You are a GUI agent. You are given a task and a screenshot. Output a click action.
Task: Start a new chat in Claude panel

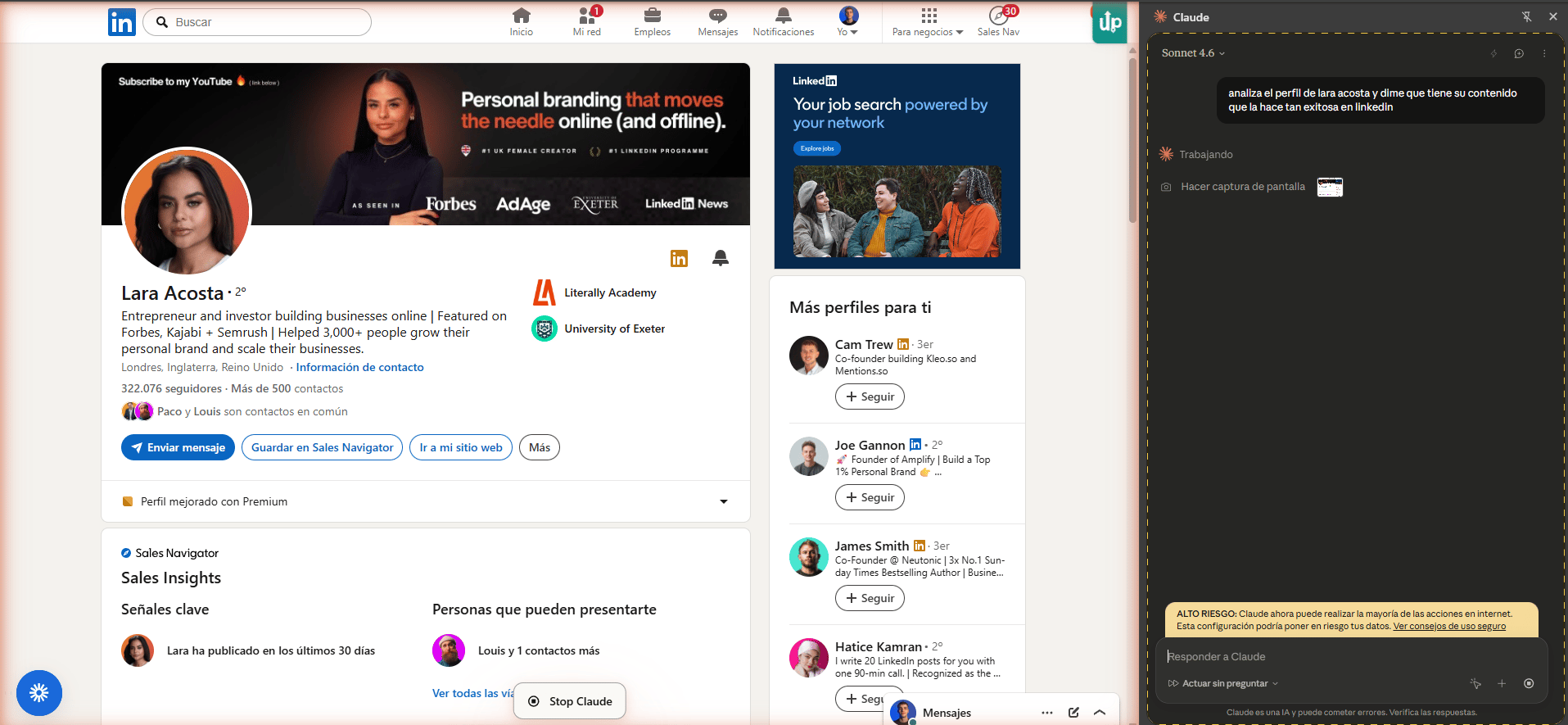pos(1519,53)
